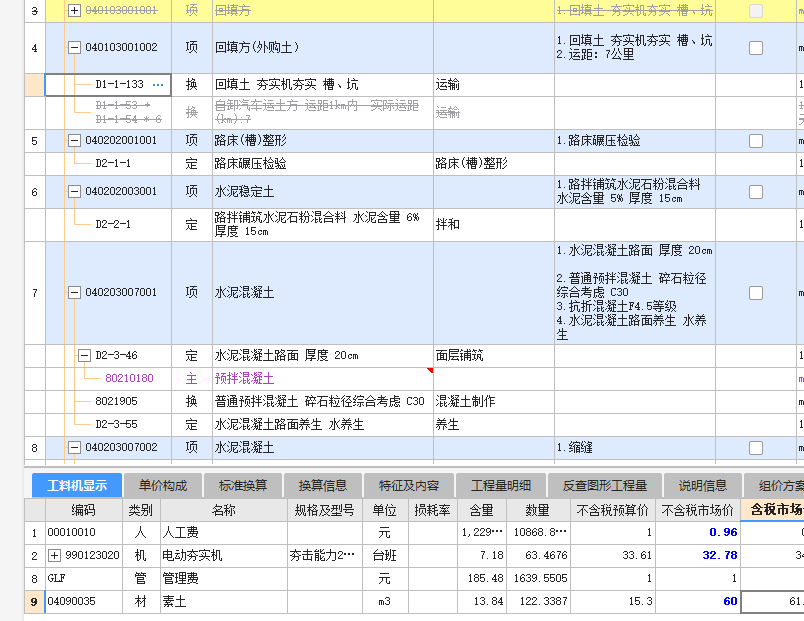
Task: Select the 不含税市场价 column header
Action: pos(698,510)
